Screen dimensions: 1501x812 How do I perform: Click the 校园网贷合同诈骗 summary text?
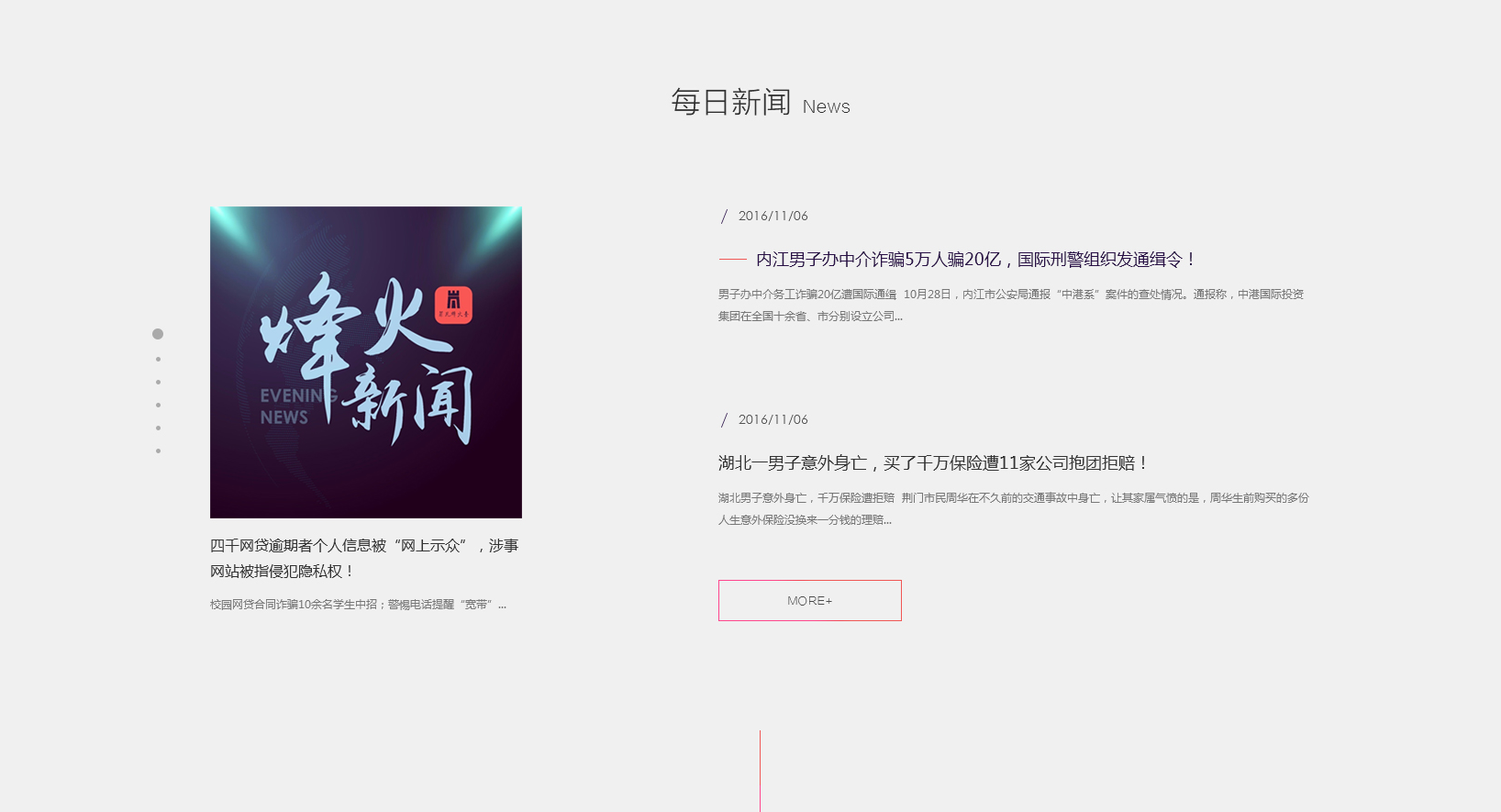[x=358, y=605]
